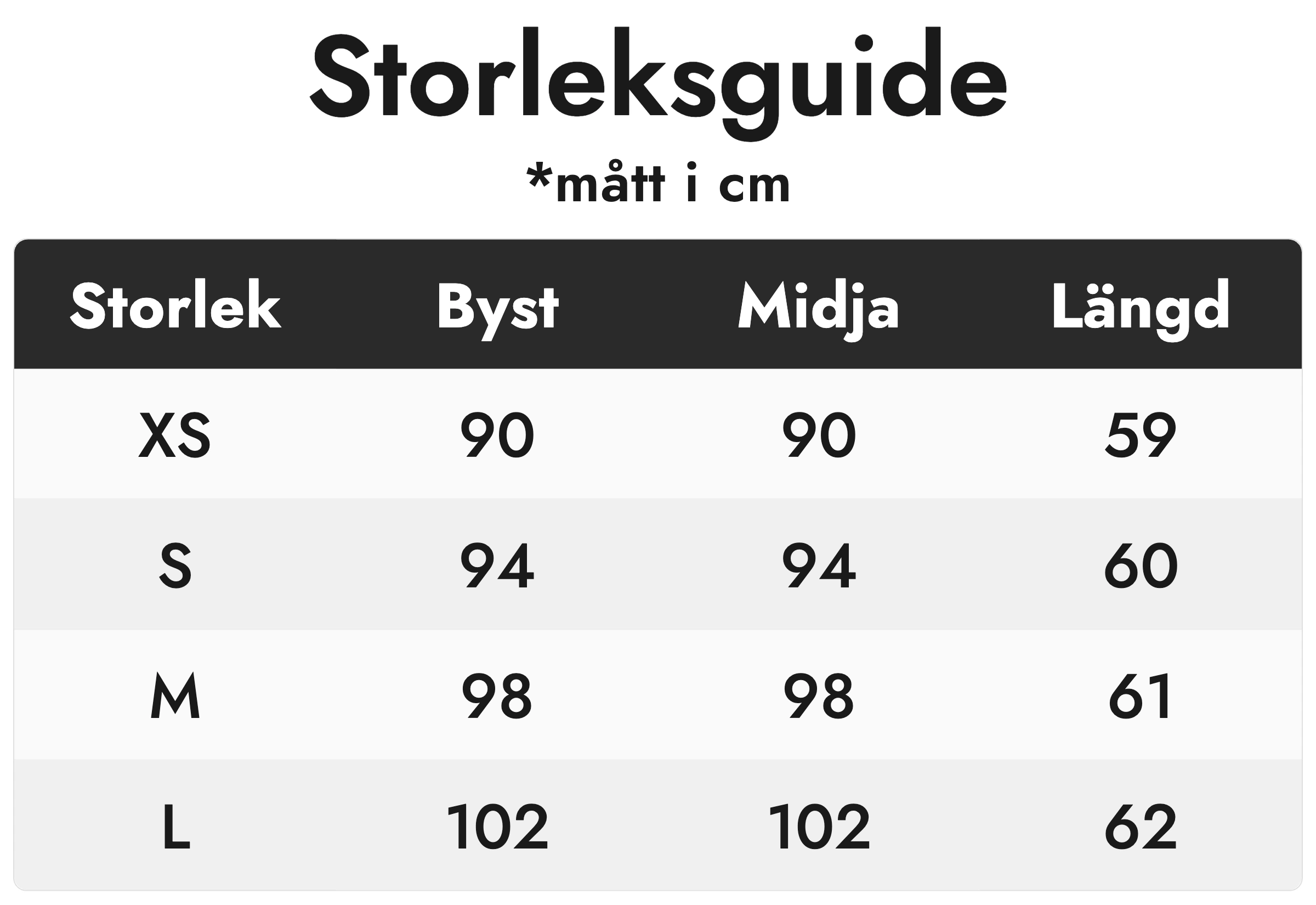Click the XS size cell
Viewport: 1316px width, 905px height.
coord(175,435)
